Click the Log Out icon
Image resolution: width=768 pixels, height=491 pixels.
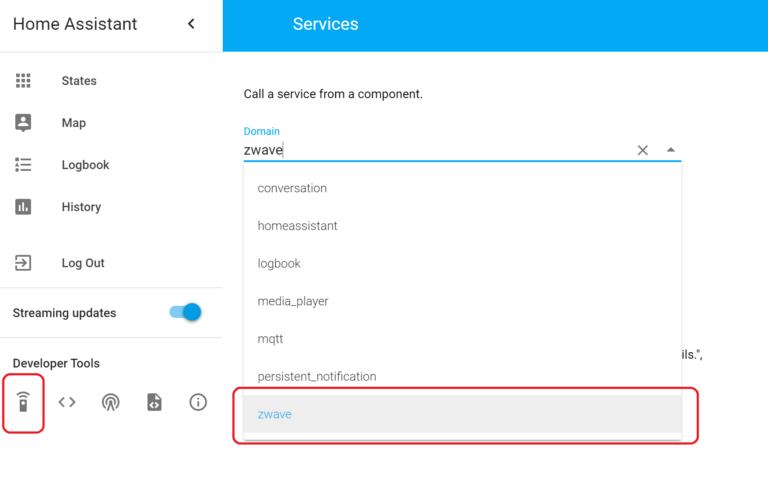tap(24, 263)
